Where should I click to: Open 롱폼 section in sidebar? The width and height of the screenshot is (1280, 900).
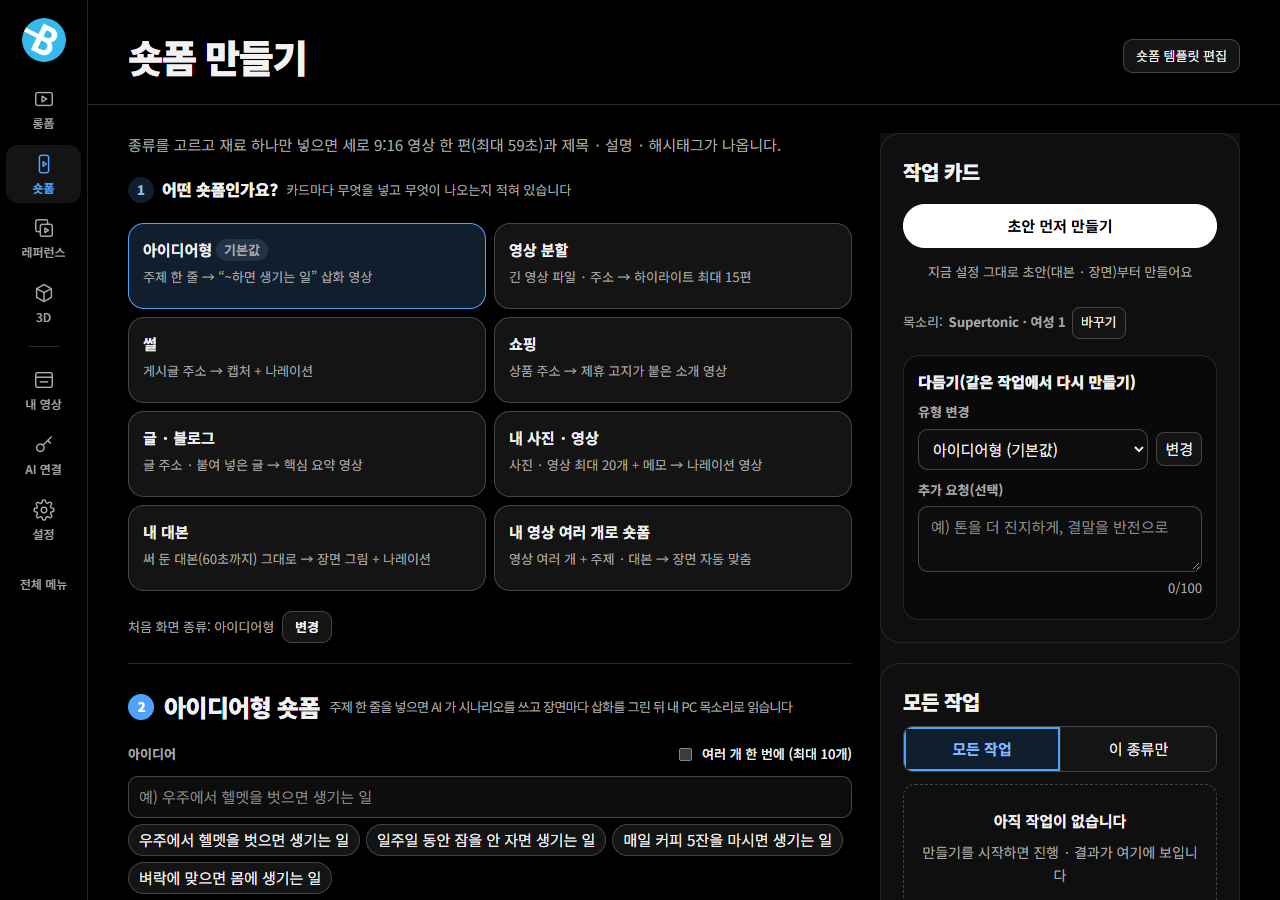tap(43, 110)
